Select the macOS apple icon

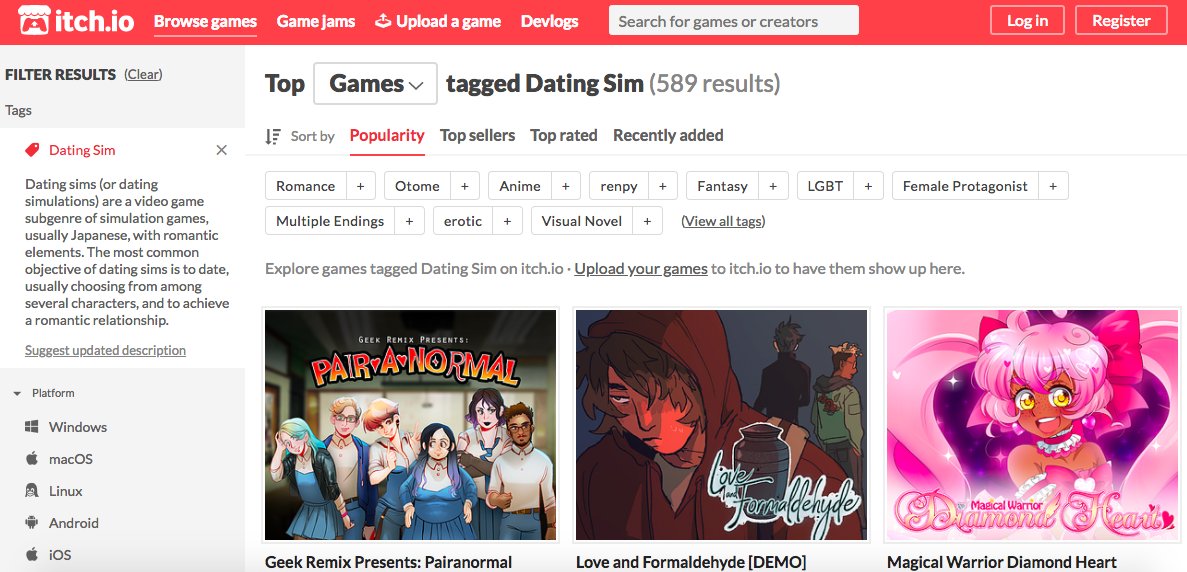32,459
